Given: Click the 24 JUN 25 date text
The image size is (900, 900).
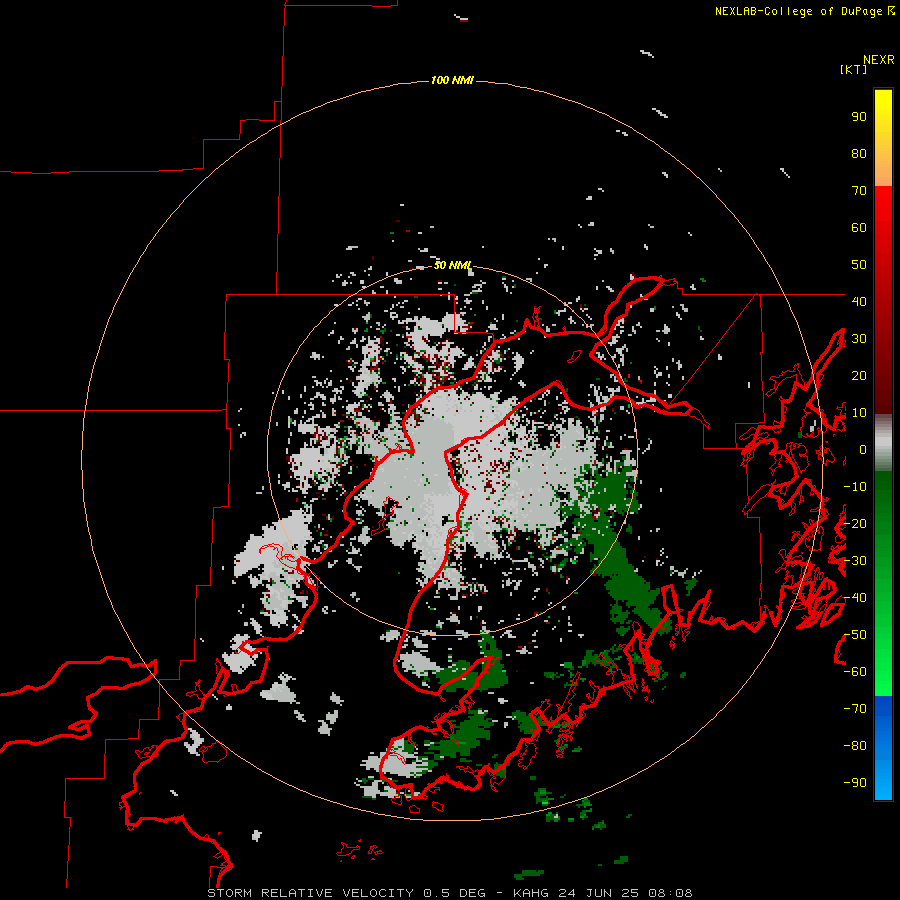Looking at the screenshot, I should [599, 893].
